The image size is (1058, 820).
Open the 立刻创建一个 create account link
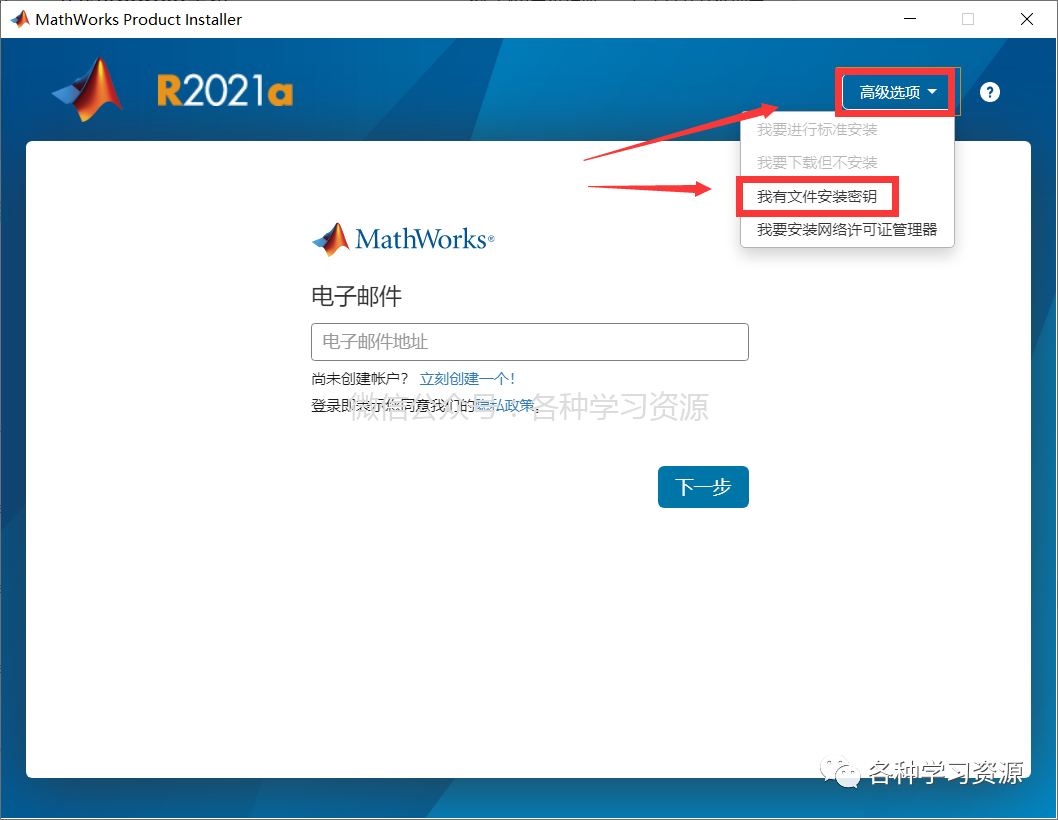(467, 379)
